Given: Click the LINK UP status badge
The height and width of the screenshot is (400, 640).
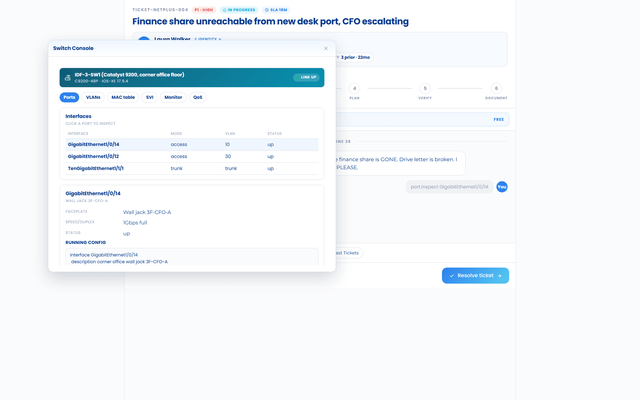Looking at the screenshot, I should pos(306,78).
